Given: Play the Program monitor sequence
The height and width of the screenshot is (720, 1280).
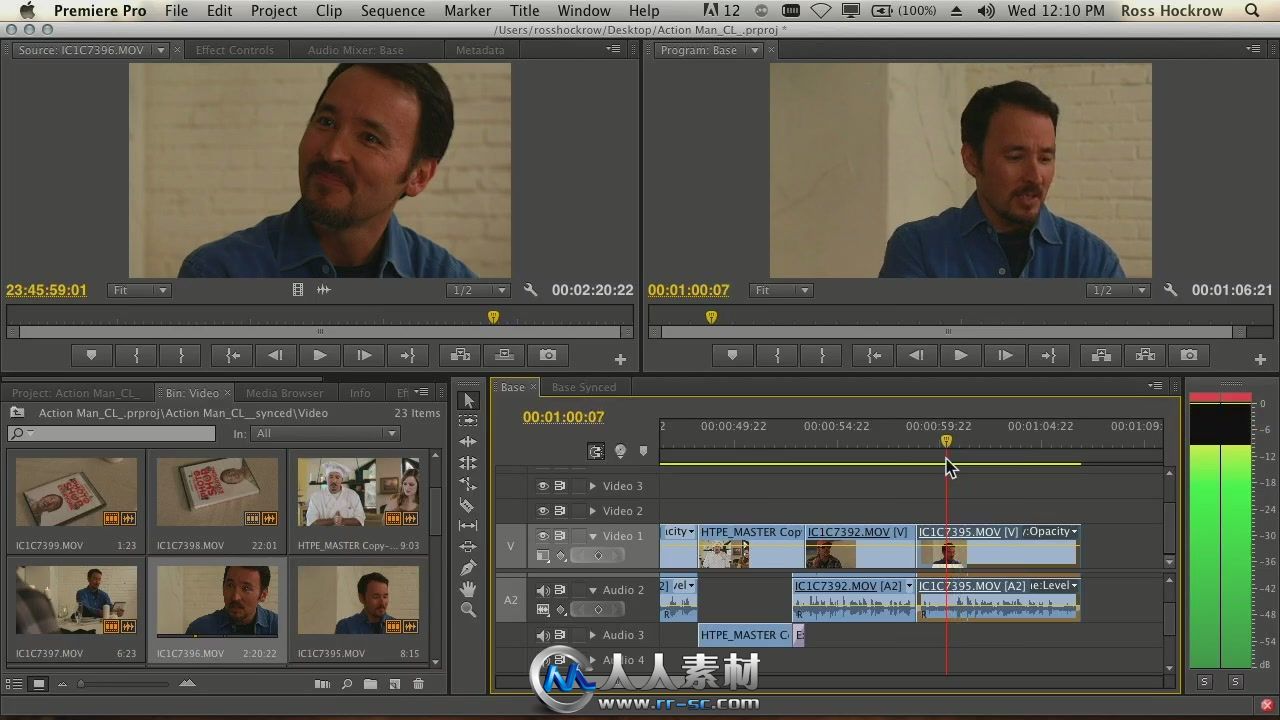Looking at the screenshot, I should [960, 355].
